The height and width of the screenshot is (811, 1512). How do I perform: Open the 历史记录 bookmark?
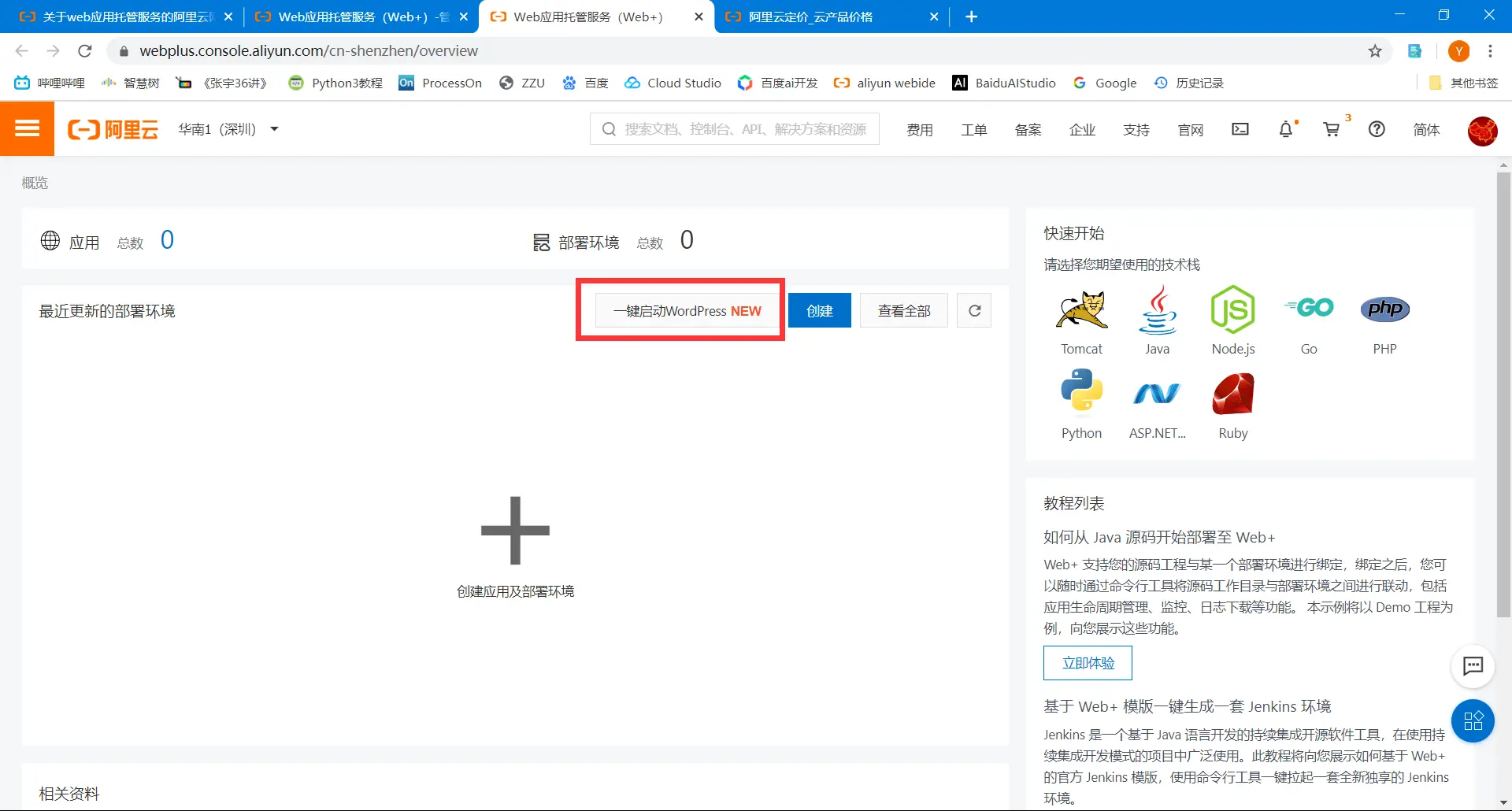(1188, 83)
